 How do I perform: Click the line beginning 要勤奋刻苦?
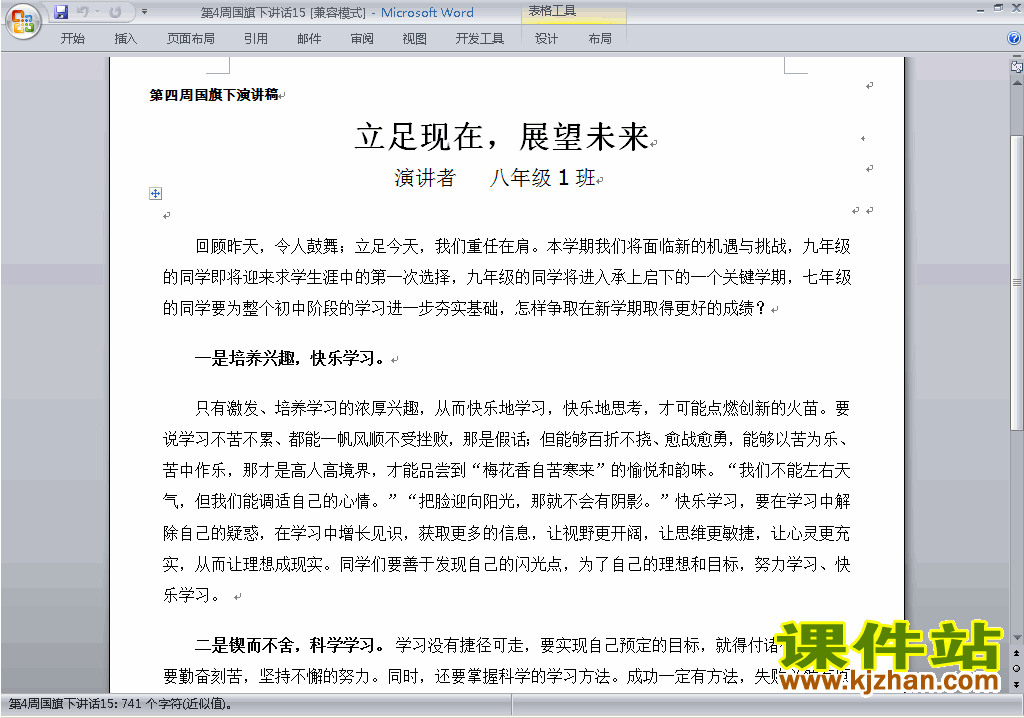(x=507, y=676)
